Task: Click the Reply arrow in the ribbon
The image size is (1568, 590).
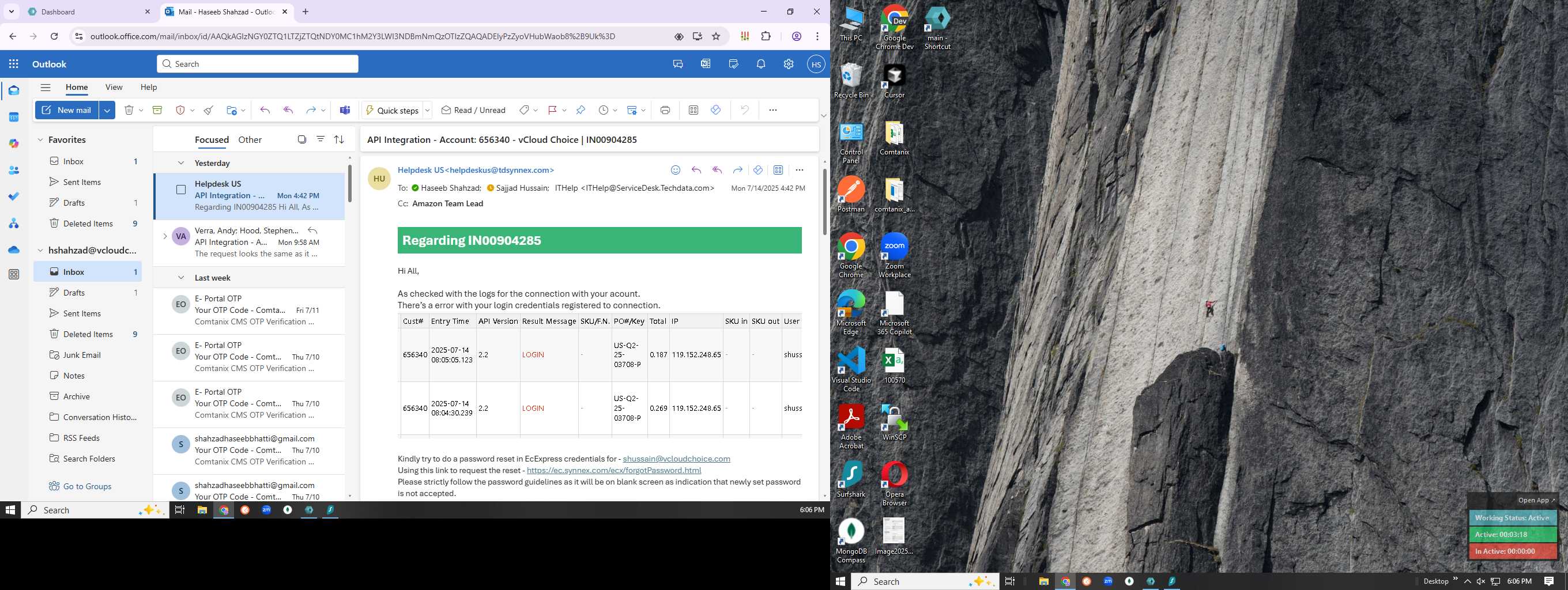Action: click(265, 110)
